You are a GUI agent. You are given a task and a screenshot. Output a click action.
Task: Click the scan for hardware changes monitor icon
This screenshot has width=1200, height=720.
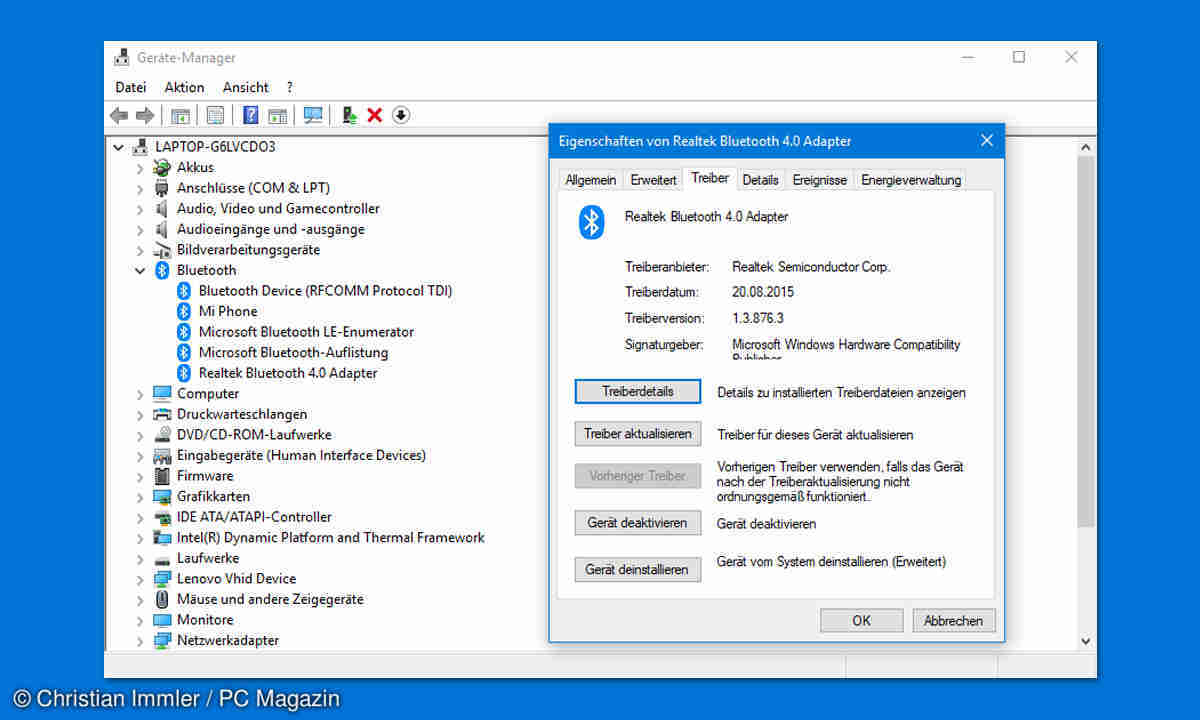point(313,116)
